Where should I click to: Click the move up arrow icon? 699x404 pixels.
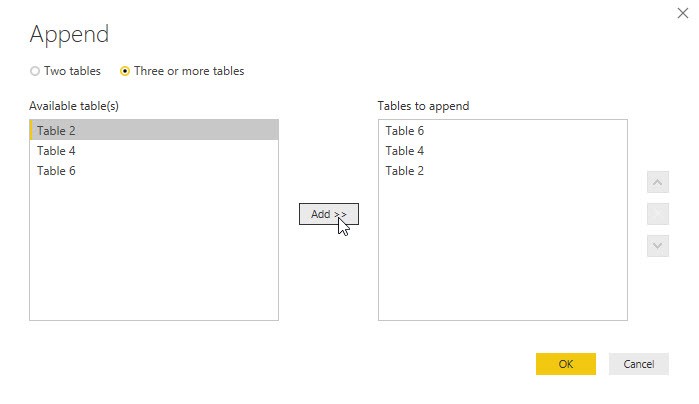click(x=658, y=182)
